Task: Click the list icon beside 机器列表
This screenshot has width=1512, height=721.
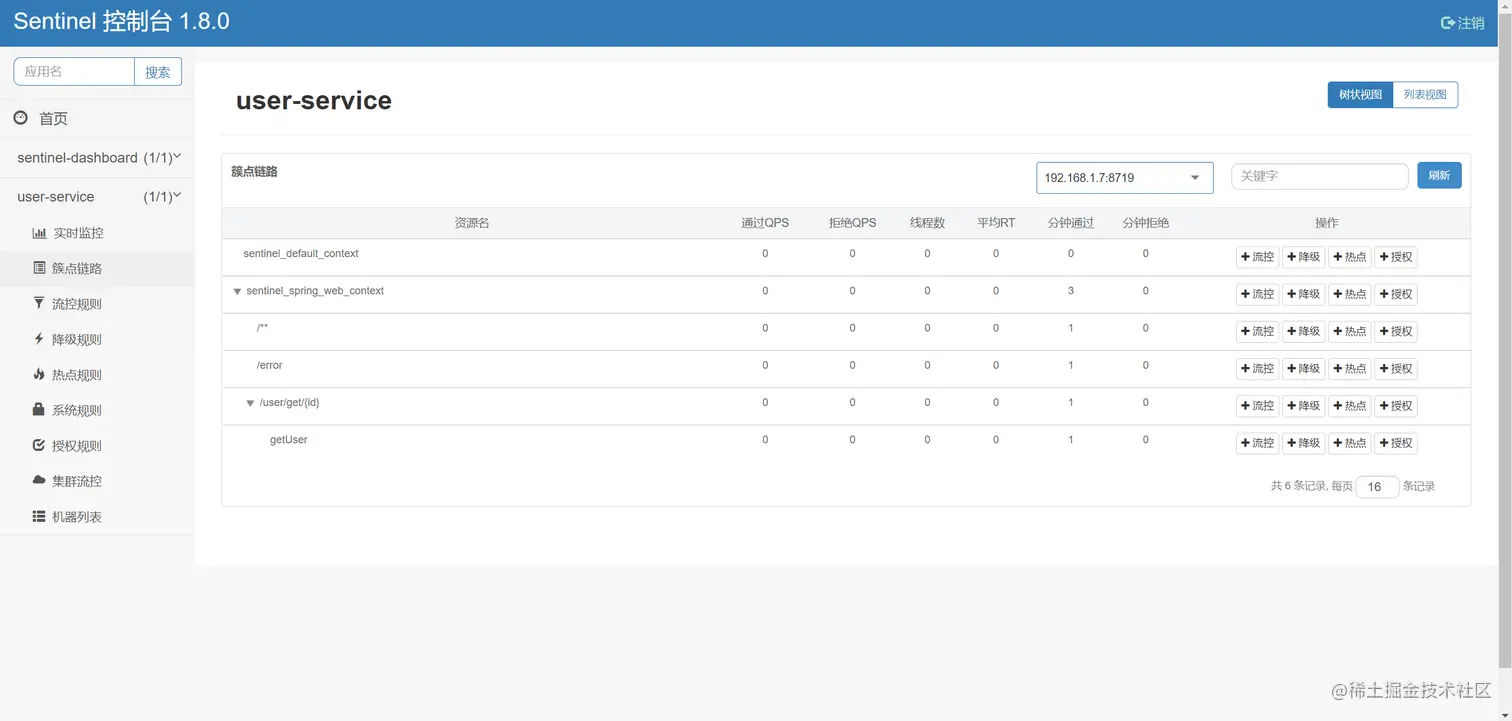Action: click(39, 516)
